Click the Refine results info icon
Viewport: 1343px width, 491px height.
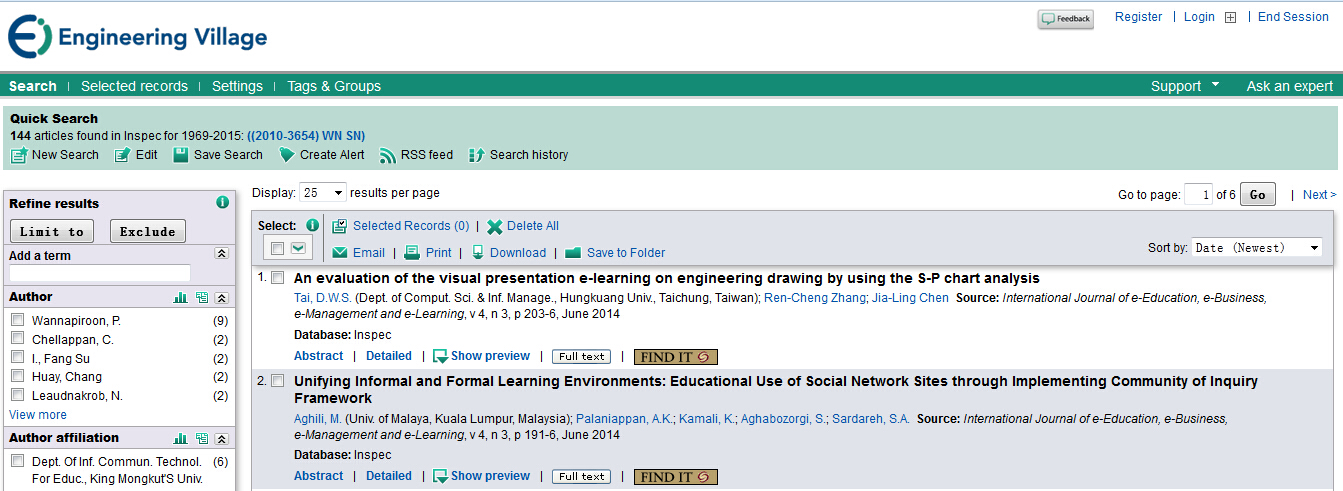[223, 202]
